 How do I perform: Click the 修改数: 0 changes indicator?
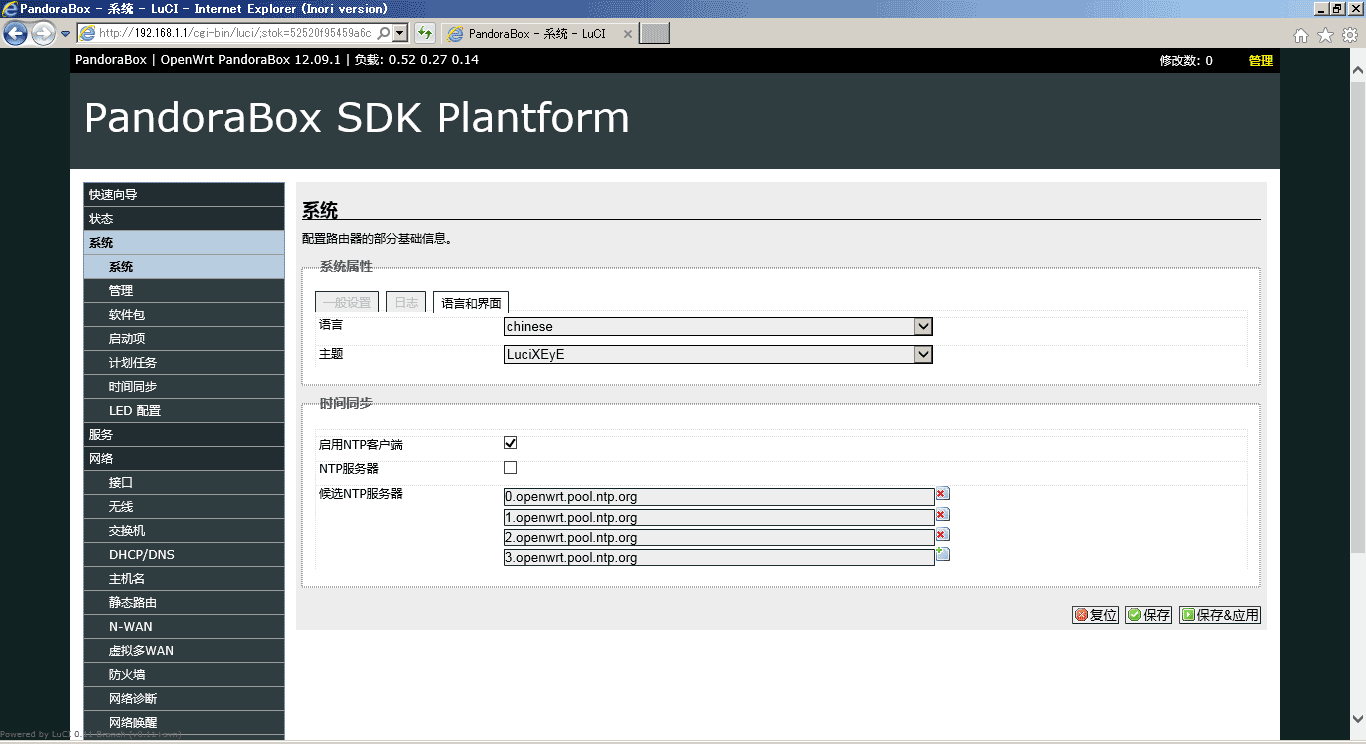click(1186, 60)
